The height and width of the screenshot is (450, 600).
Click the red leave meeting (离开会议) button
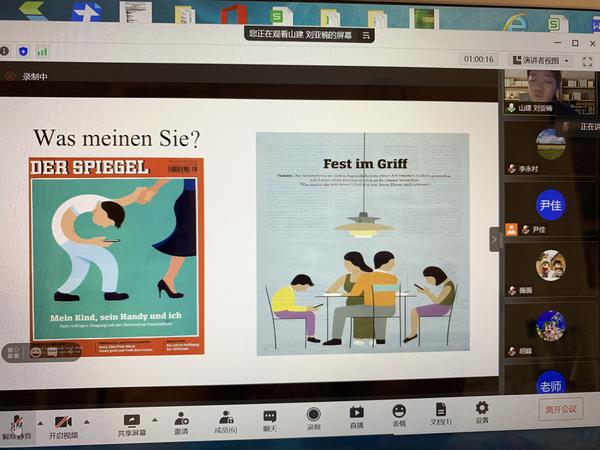click(x=561, y=409)
